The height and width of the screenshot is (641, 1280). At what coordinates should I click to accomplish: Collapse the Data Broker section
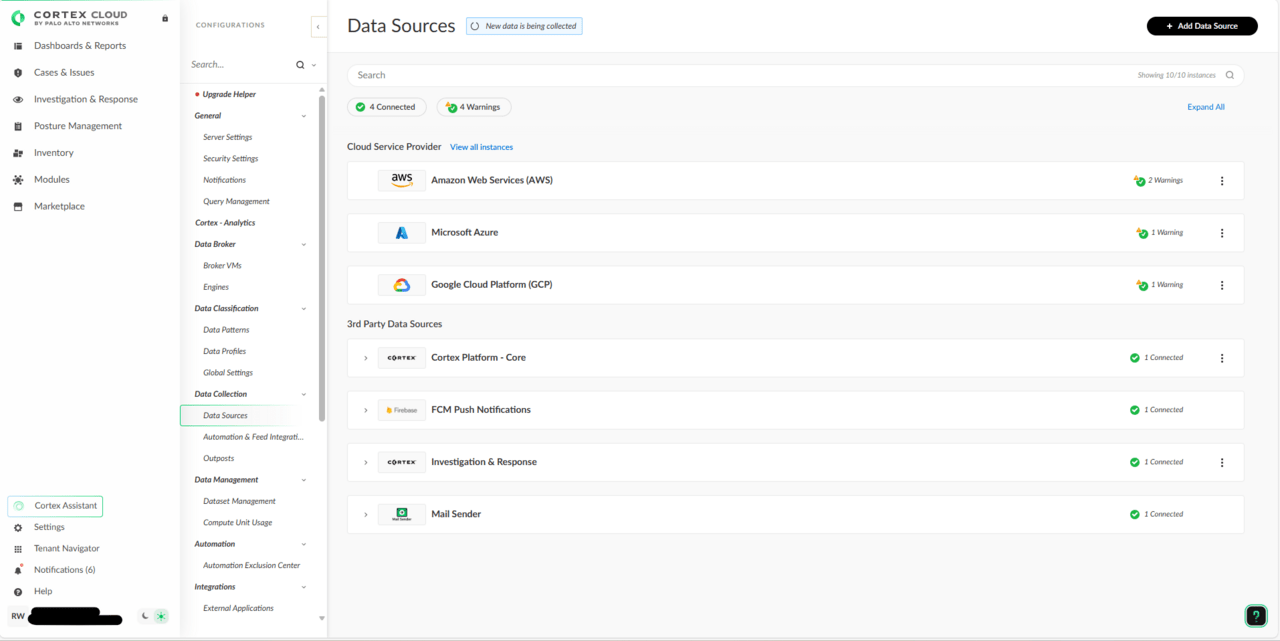[x=304, y=245]
